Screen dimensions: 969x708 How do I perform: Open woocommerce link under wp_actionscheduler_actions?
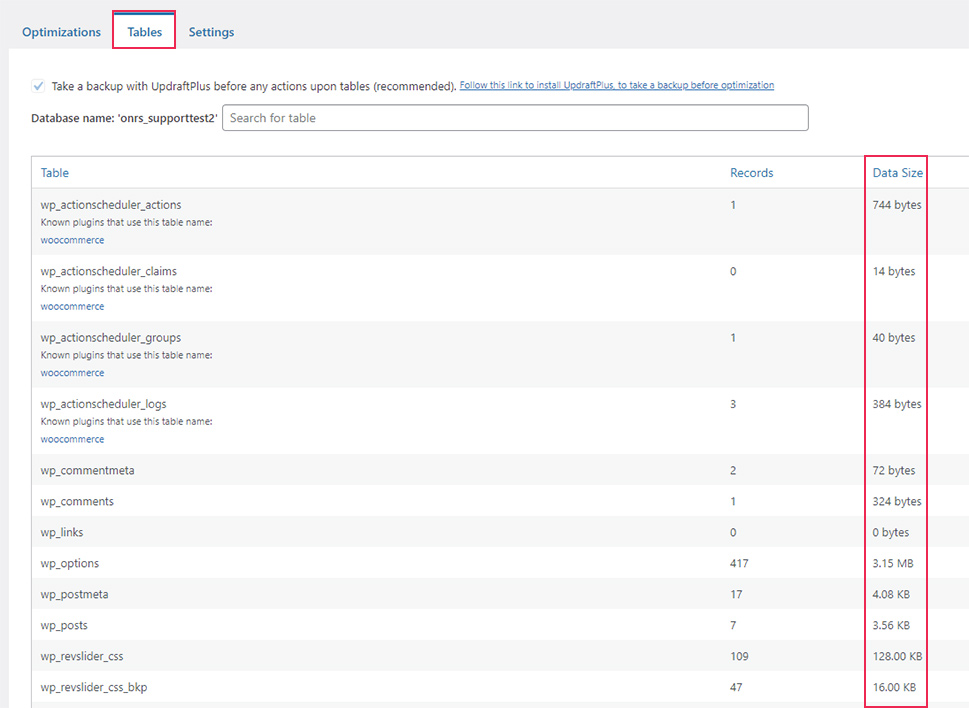click(x=72, y=240)
